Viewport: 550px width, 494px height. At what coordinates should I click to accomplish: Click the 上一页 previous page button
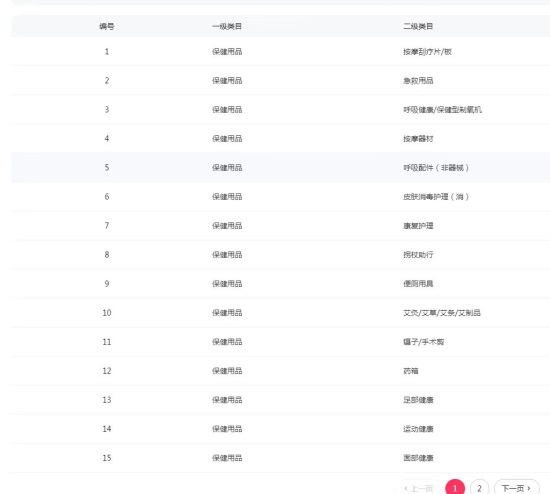tap(418, 488)
